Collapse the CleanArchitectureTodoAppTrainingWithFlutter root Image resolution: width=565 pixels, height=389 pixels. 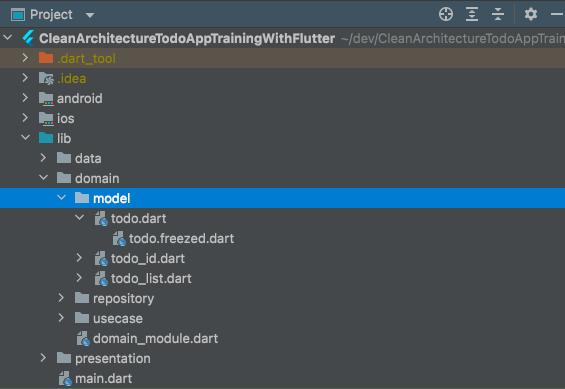tap(8, 37)
